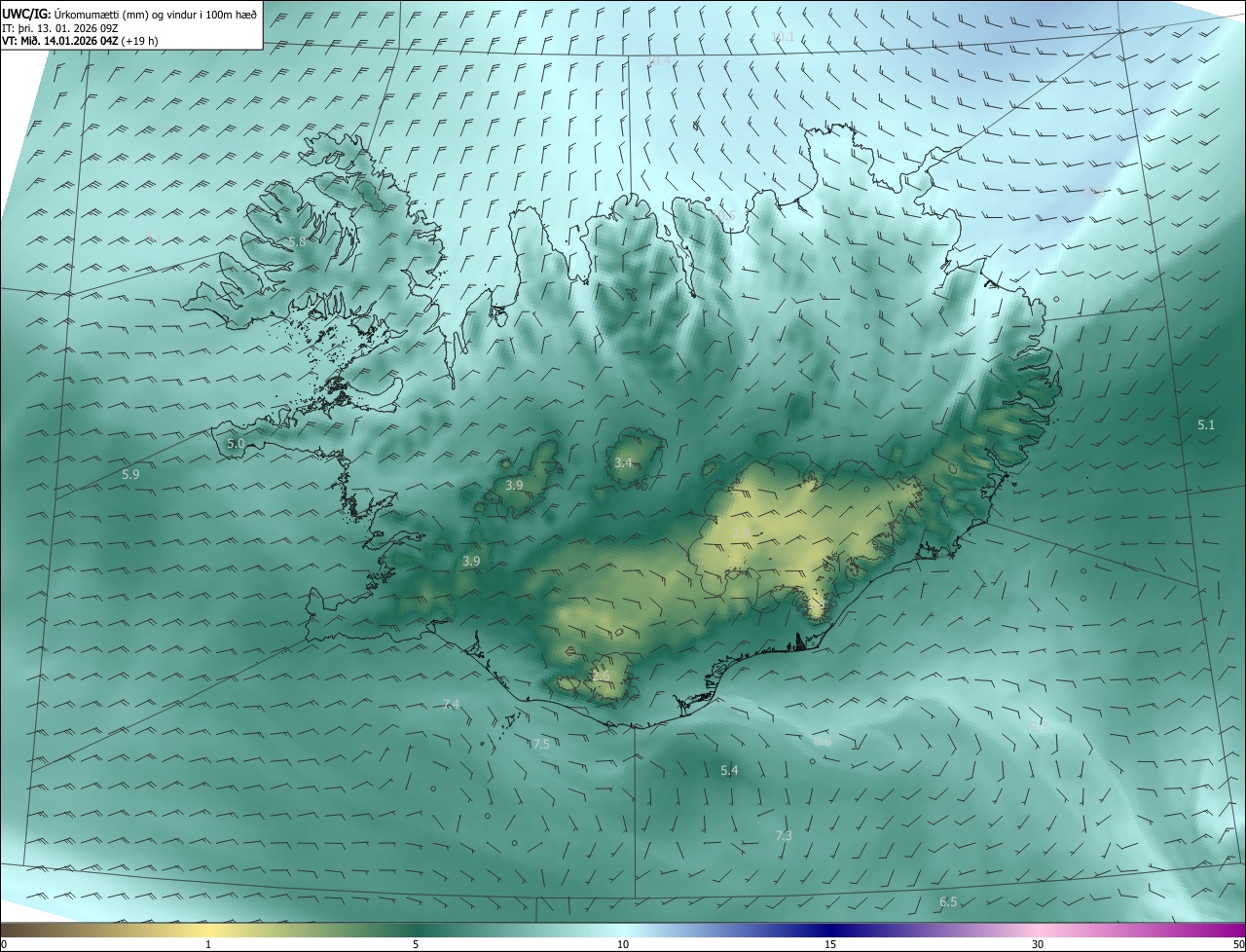
Task: Click the faint 8.6 value label
Action: pyautogui.click(x=823, y=741)
